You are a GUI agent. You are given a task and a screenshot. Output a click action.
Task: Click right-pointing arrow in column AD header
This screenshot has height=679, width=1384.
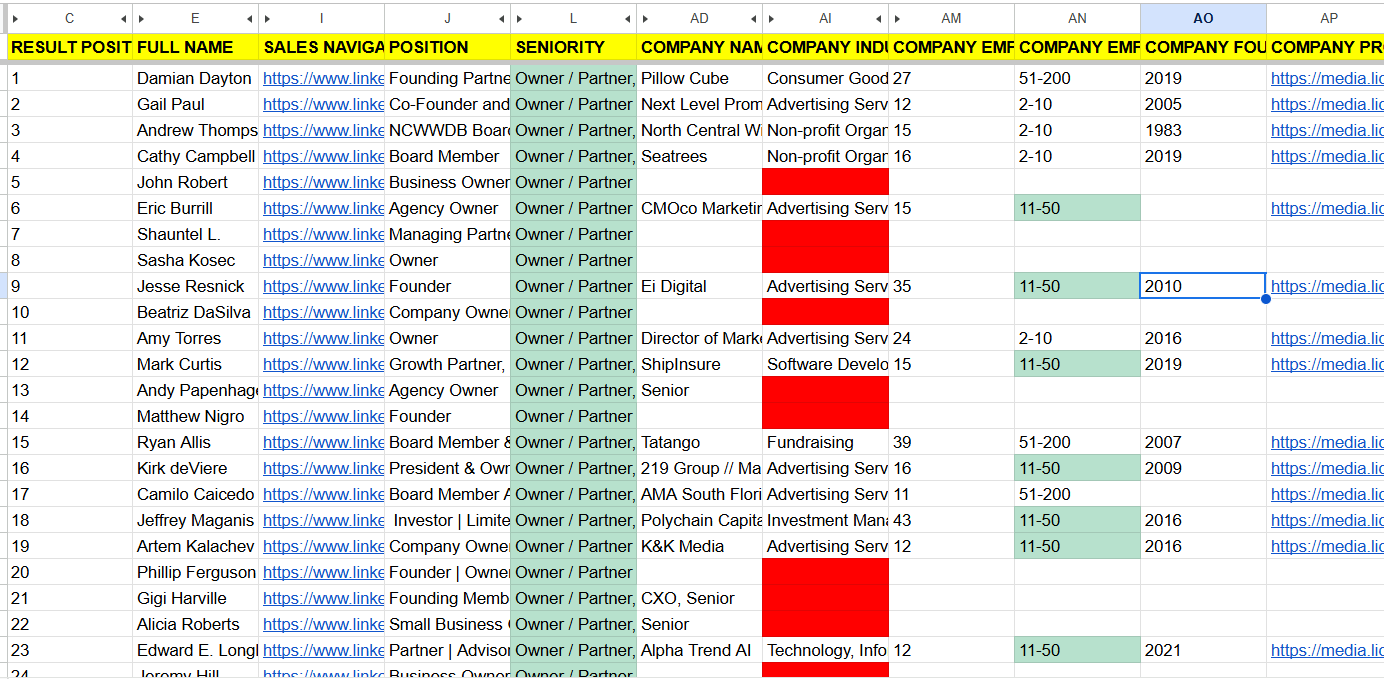pos(645,19)
